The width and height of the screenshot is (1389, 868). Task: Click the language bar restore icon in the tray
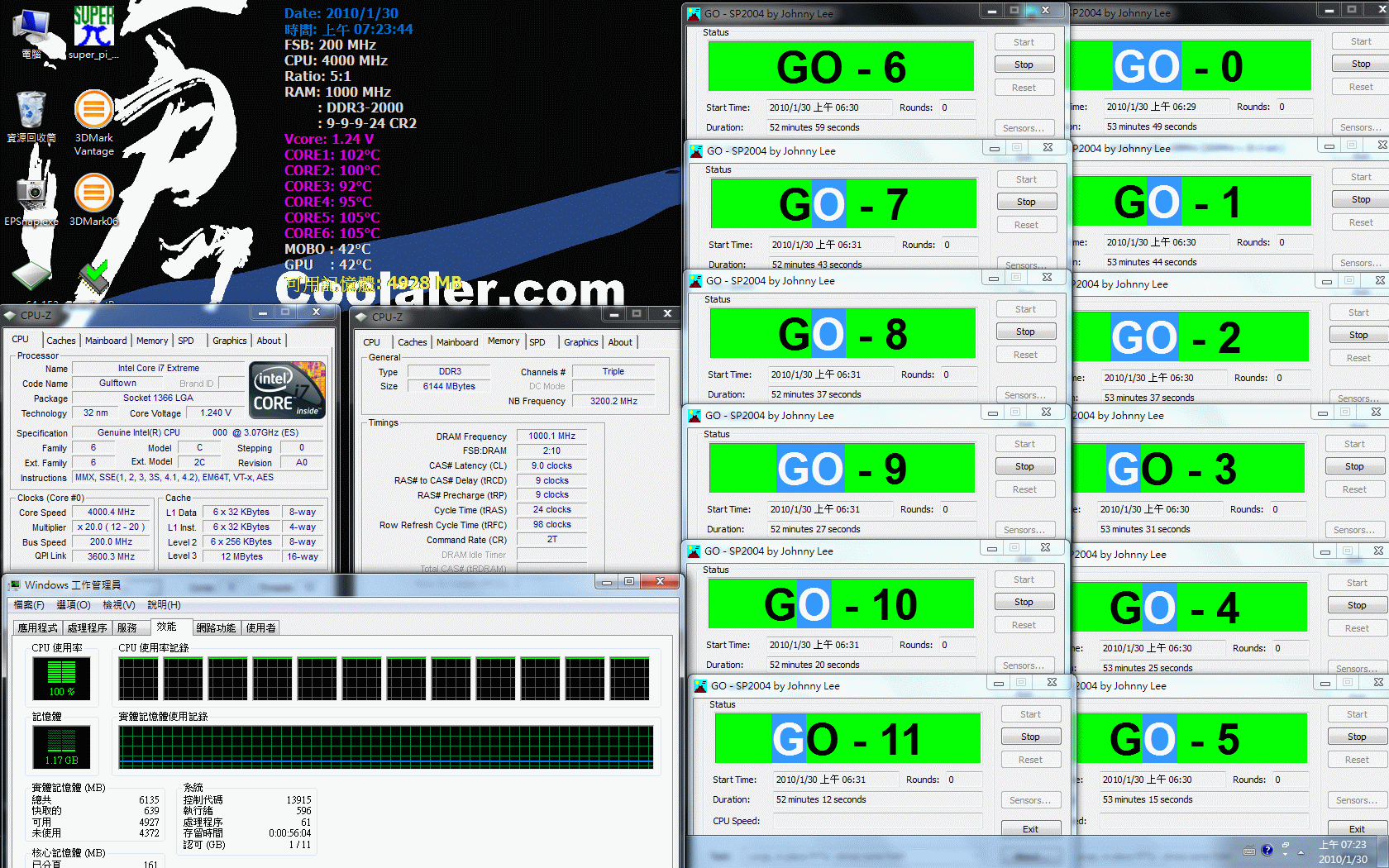click(1286, 845)
